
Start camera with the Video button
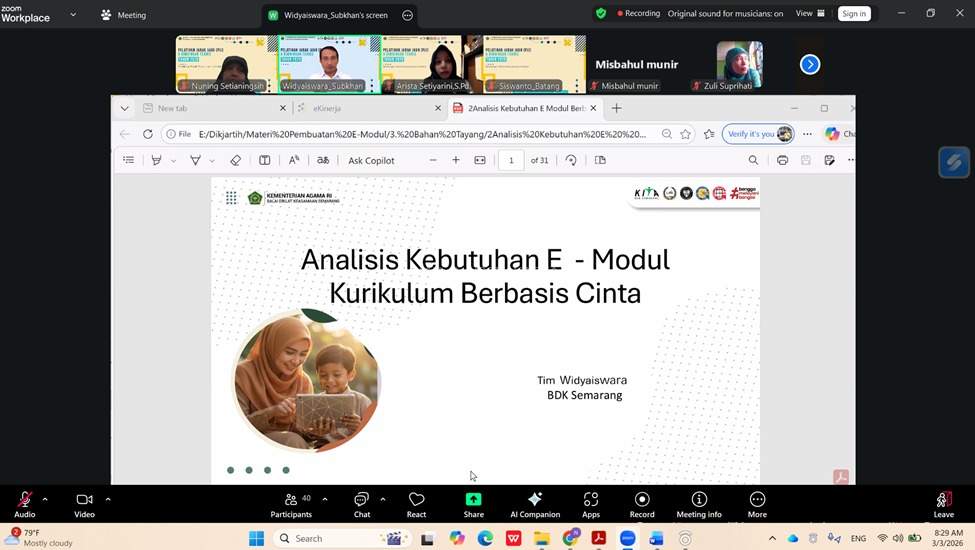(x=84, y=501)
